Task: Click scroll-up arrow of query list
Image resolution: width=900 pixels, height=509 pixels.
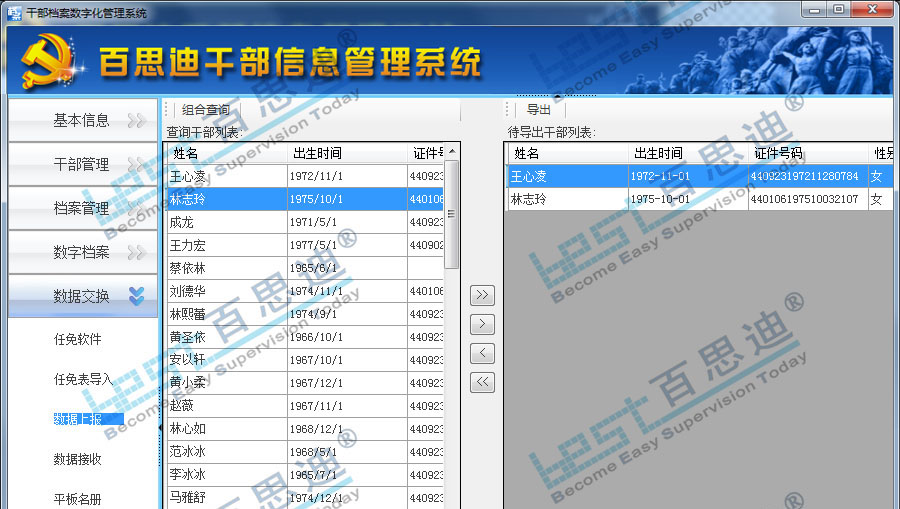Action: tap(452, 151)
